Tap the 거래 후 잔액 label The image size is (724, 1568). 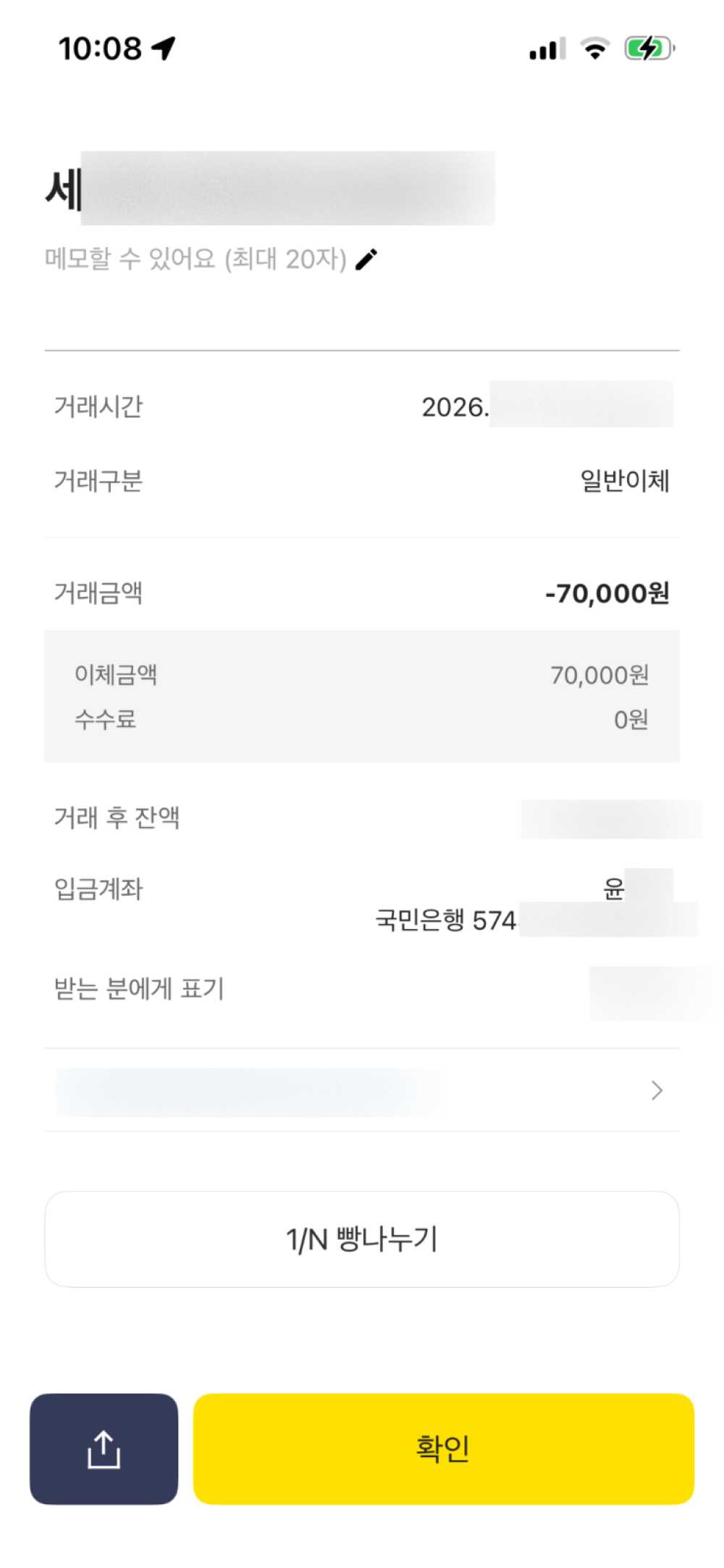point(117,818)
